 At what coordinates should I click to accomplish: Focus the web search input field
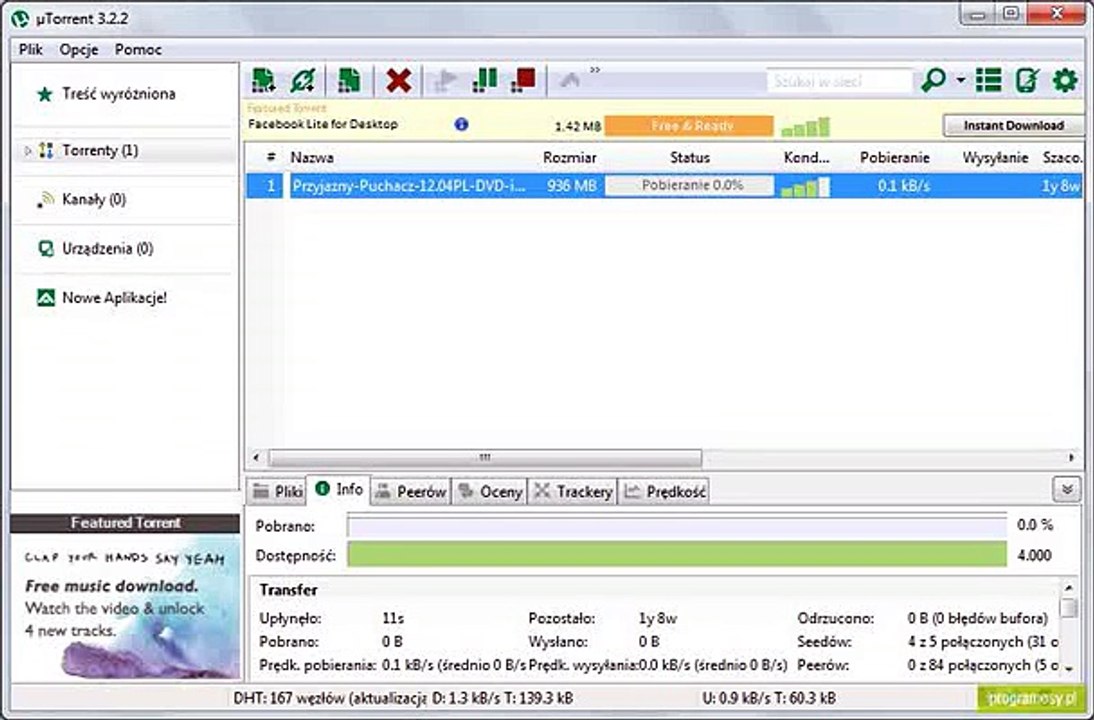pyautogui.click(x=839, y=81)
